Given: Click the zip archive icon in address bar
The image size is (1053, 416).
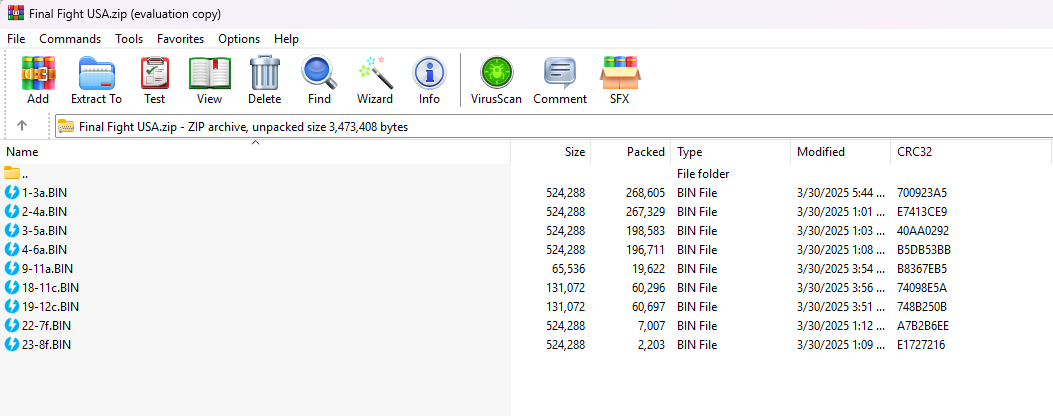Looking at the screenshot, I should click(66, 126).
